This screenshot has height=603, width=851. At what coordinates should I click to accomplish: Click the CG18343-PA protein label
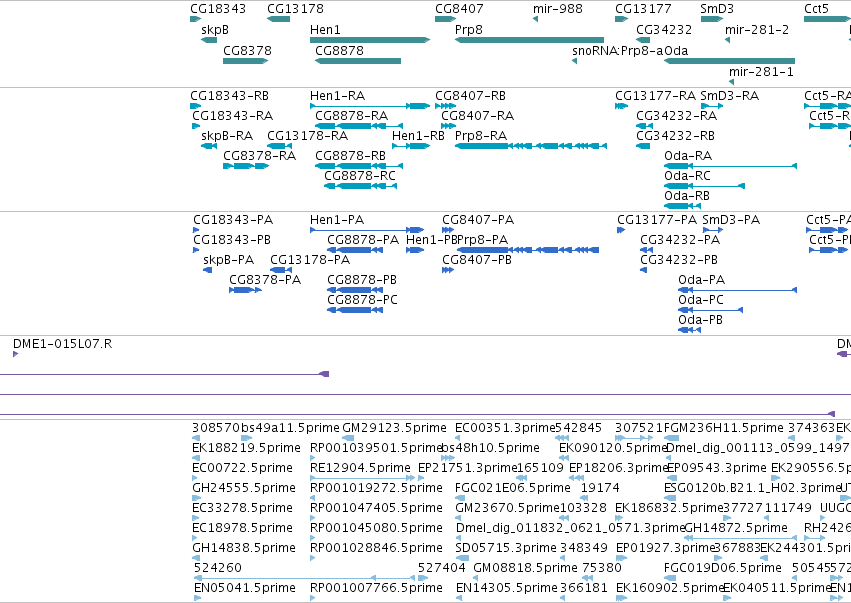(x=233, y=220)
